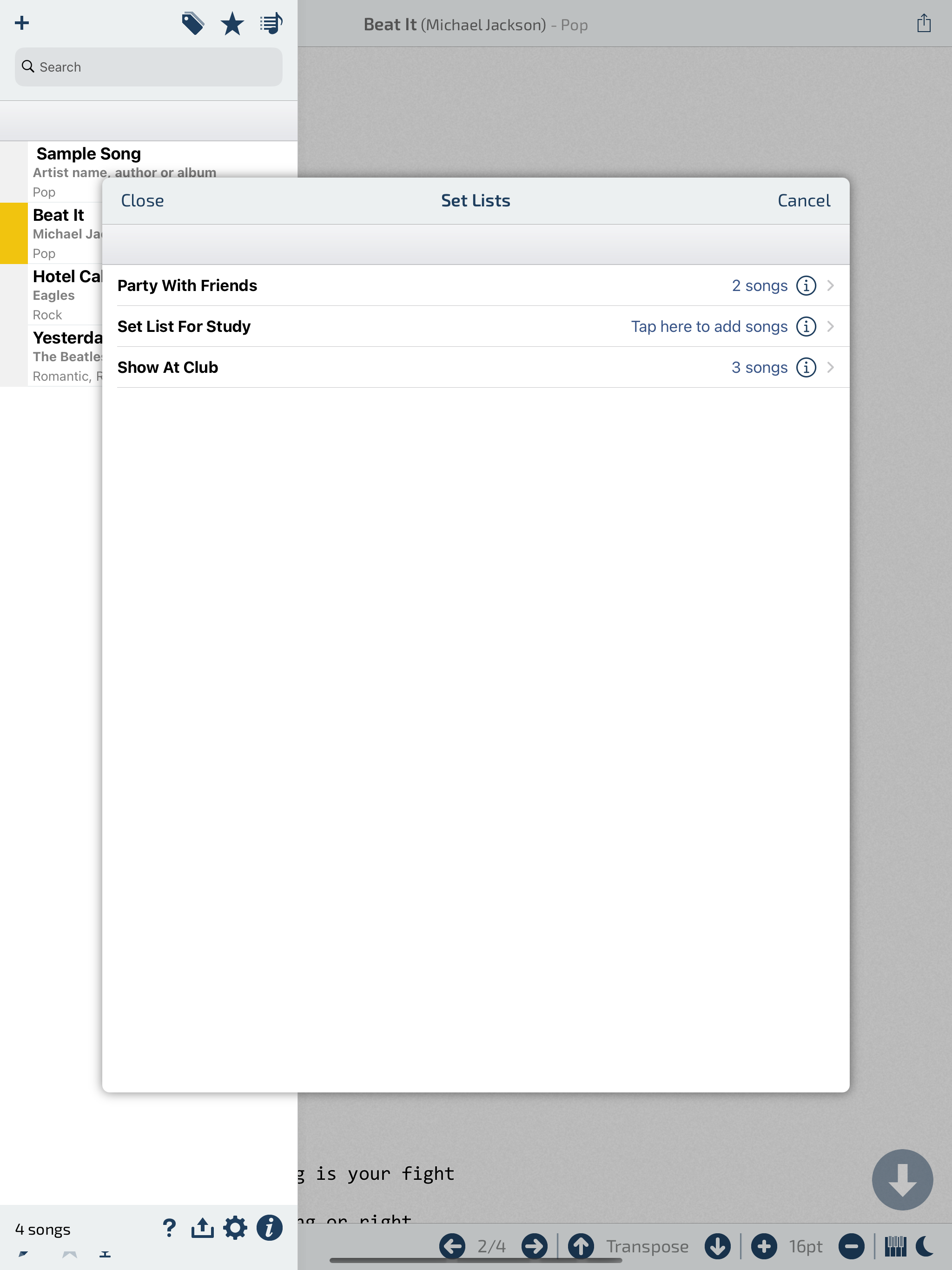Open app info icon in sidebar footer
Image resolution: width=952 pixels, height=1270 pixels.
269,1228
